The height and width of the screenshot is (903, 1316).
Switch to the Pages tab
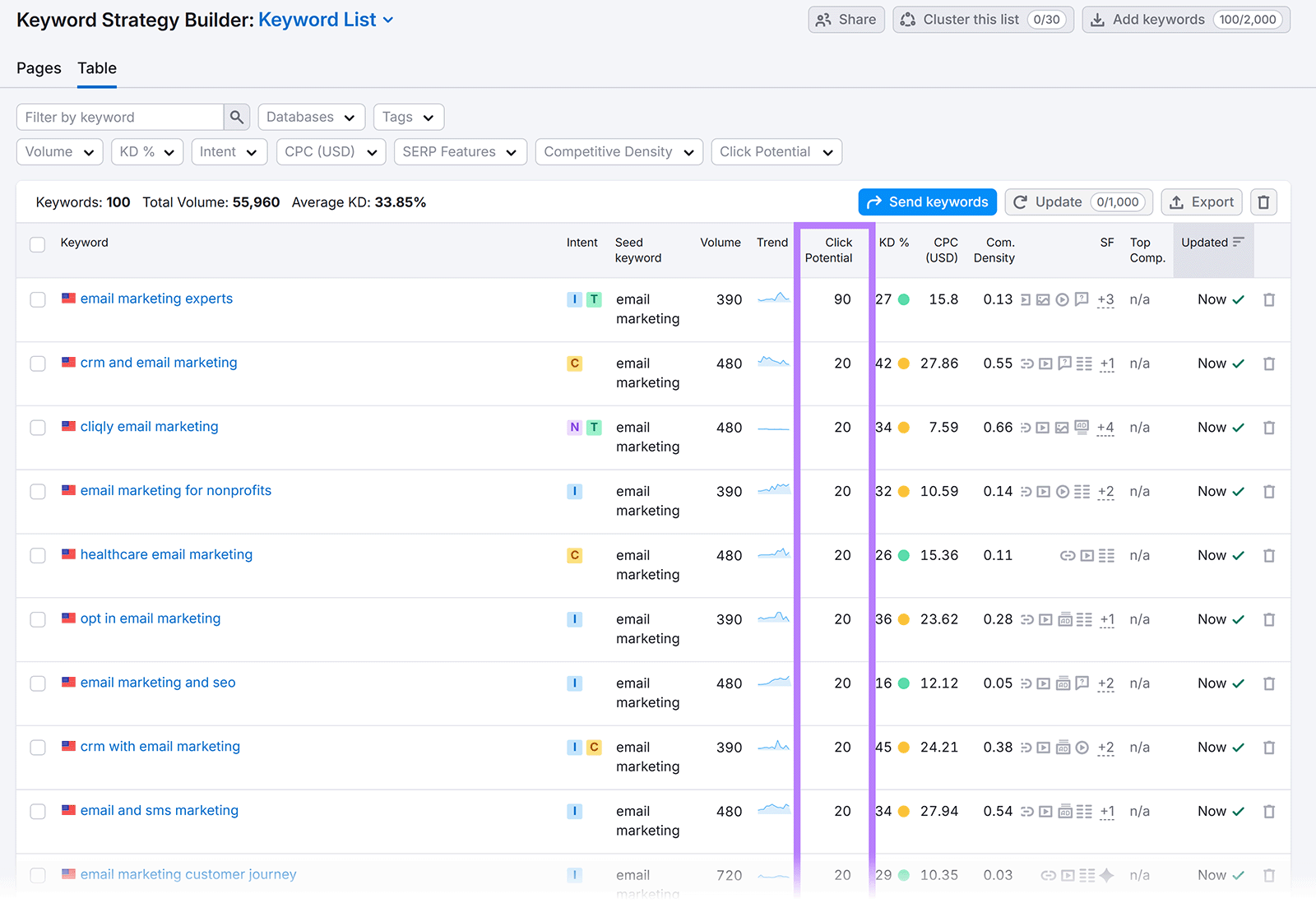tap(38, 68)
